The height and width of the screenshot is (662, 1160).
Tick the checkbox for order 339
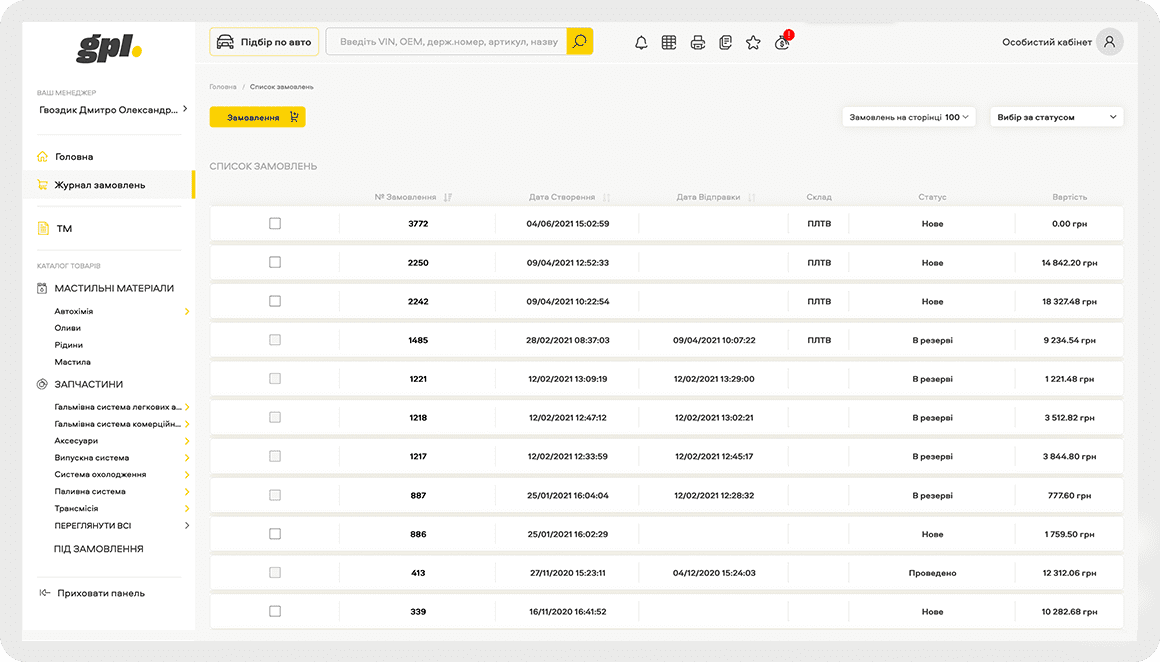click(x=275, y=611)
